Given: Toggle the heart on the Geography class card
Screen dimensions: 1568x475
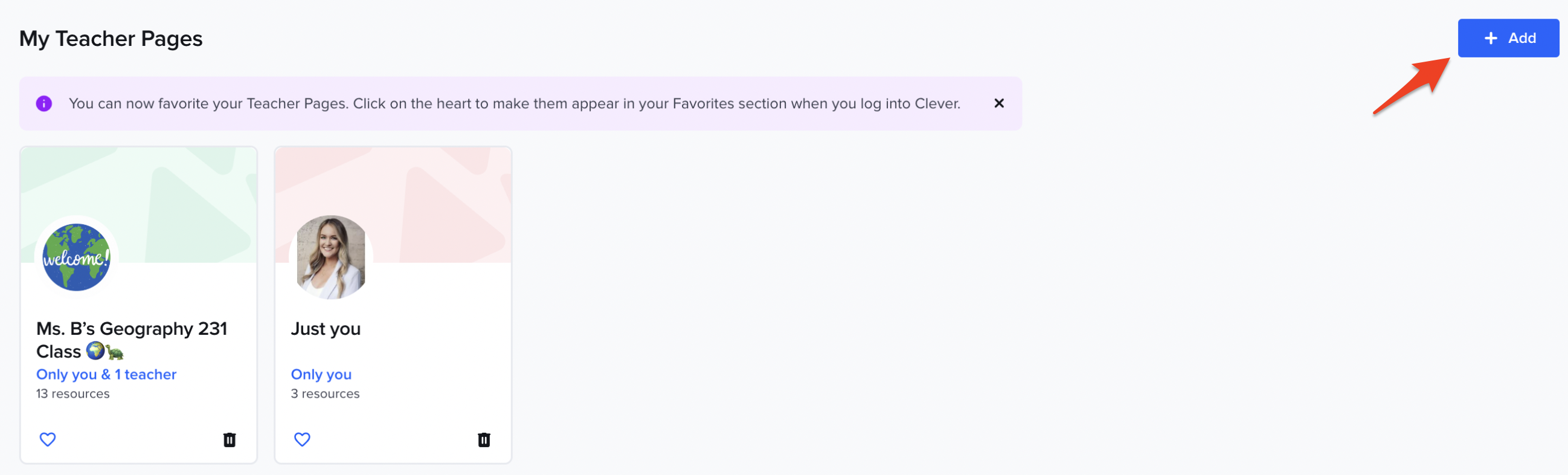Looking at the screenshot, I should pos(48,439).
